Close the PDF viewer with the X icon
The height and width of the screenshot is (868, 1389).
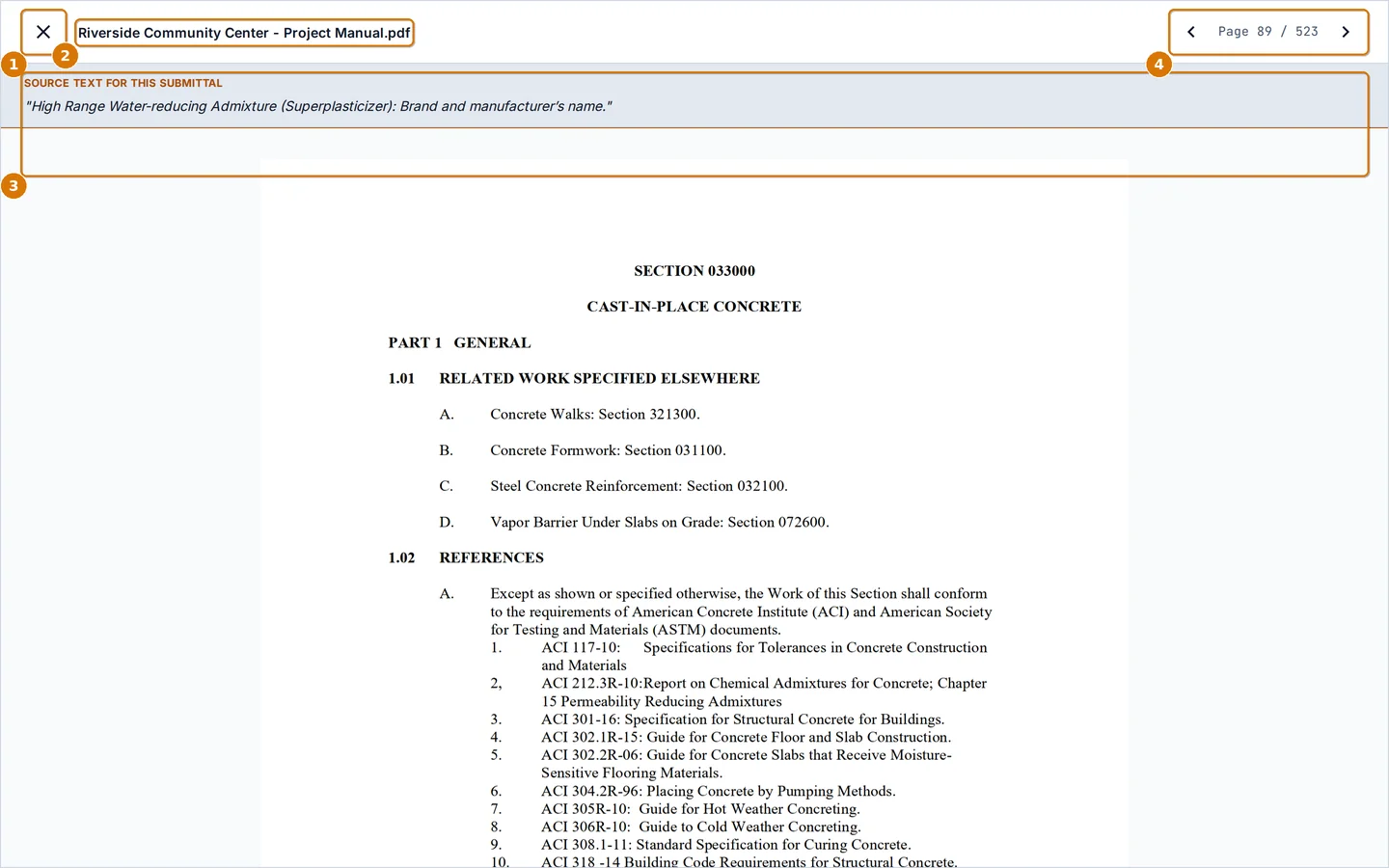tap(43, 32)
